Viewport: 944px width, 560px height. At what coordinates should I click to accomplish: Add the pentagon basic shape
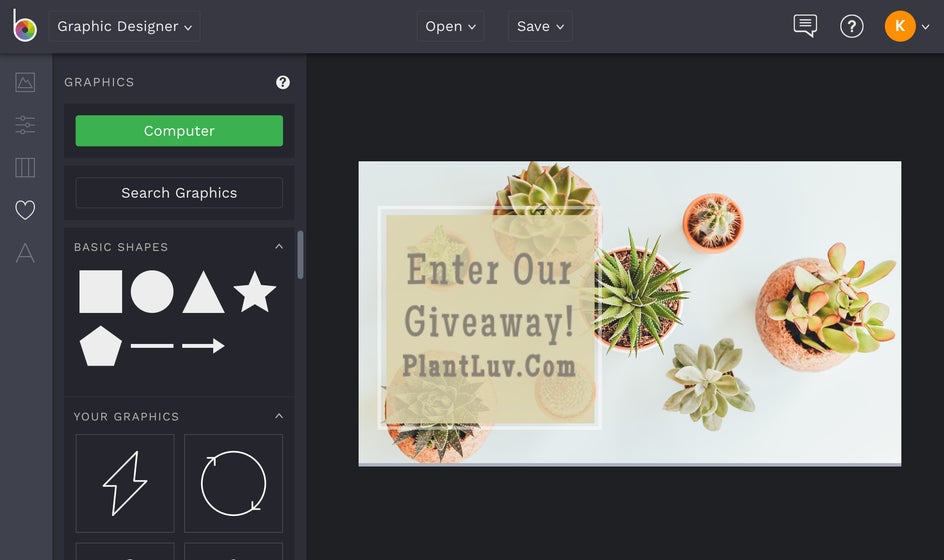coord(101,346)
